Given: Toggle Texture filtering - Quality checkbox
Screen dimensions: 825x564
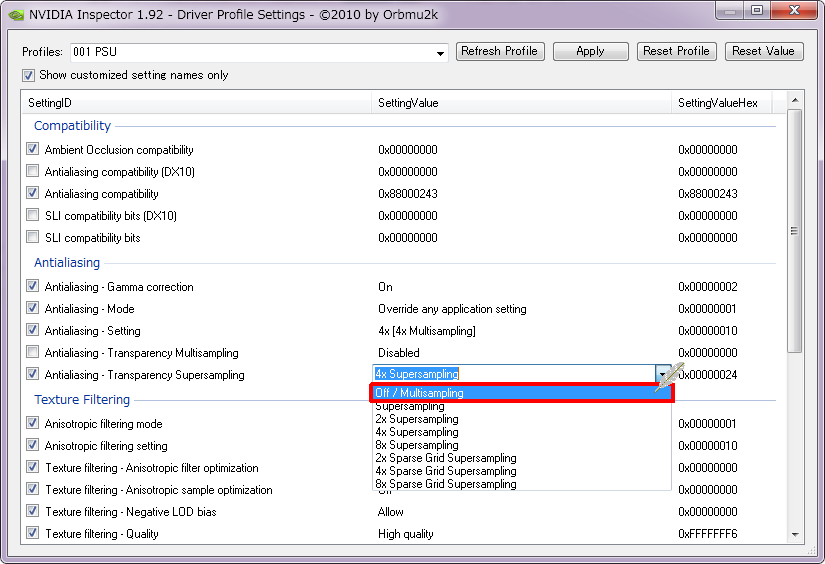Looking at the screenshot, I should point(33,533).
